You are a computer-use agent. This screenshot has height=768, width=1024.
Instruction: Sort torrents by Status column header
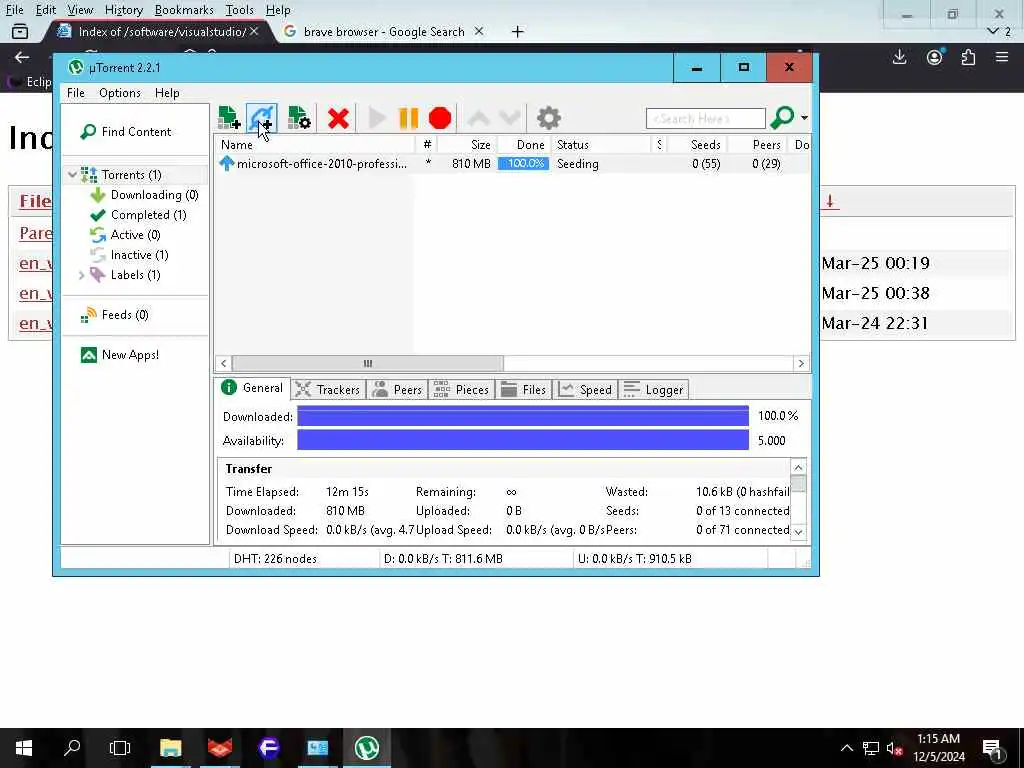pos(601,145)
